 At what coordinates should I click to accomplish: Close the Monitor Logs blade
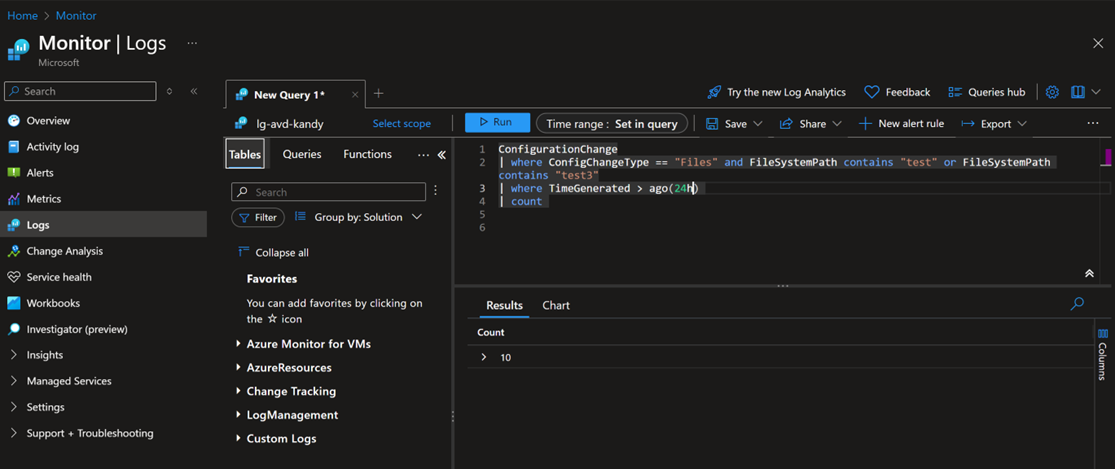coord(1098,43)
